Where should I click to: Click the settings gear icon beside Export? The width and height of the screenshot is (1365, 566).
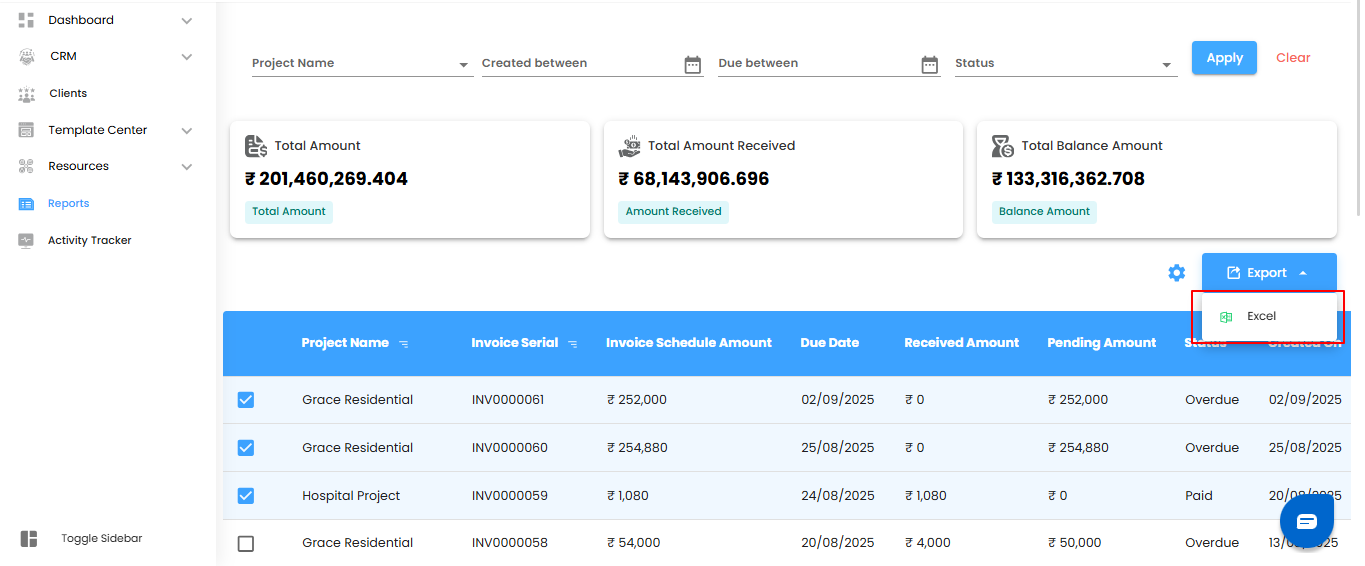[1176, 273]
